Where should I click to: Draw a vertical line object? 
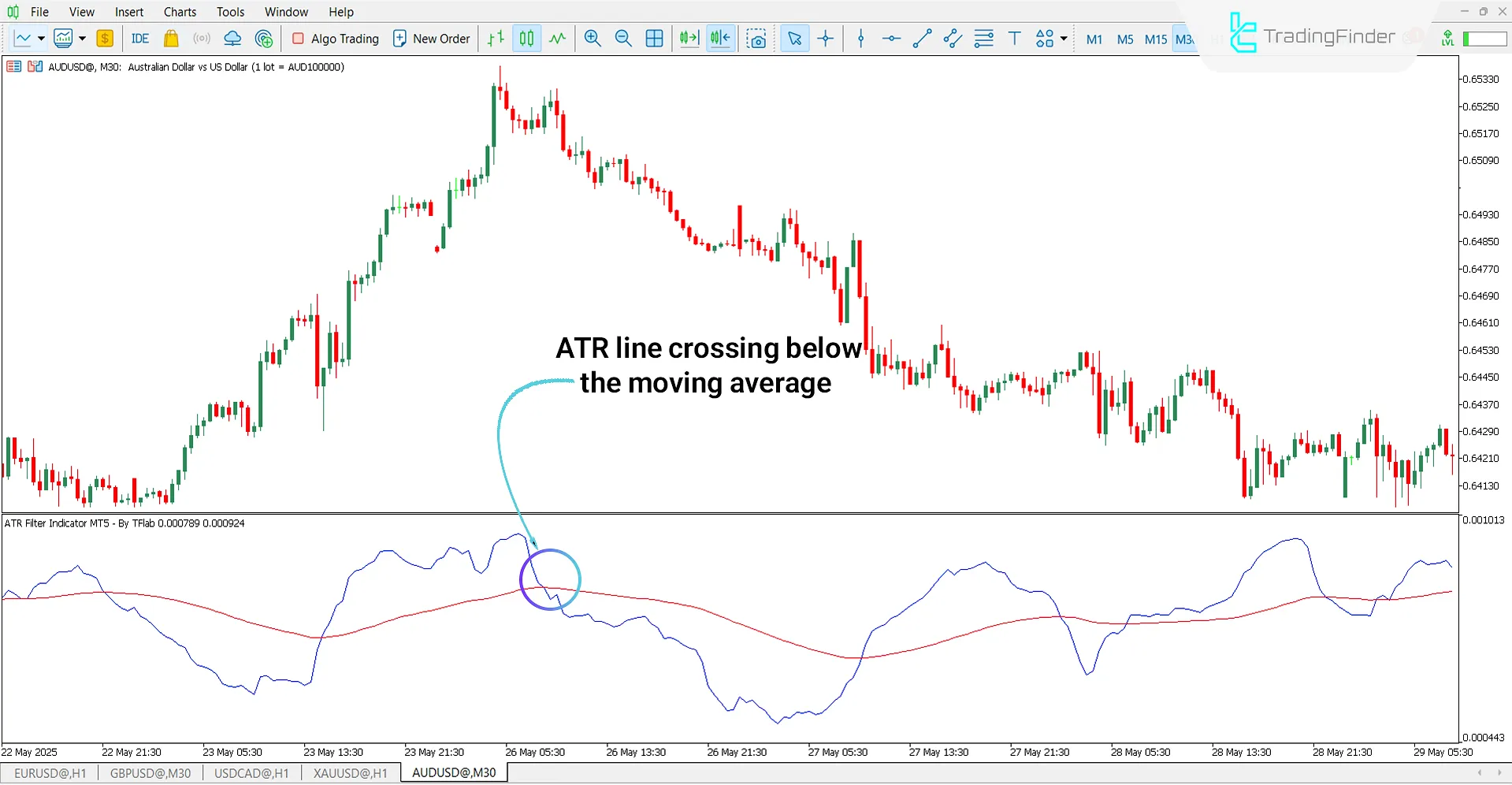[861, 39]
